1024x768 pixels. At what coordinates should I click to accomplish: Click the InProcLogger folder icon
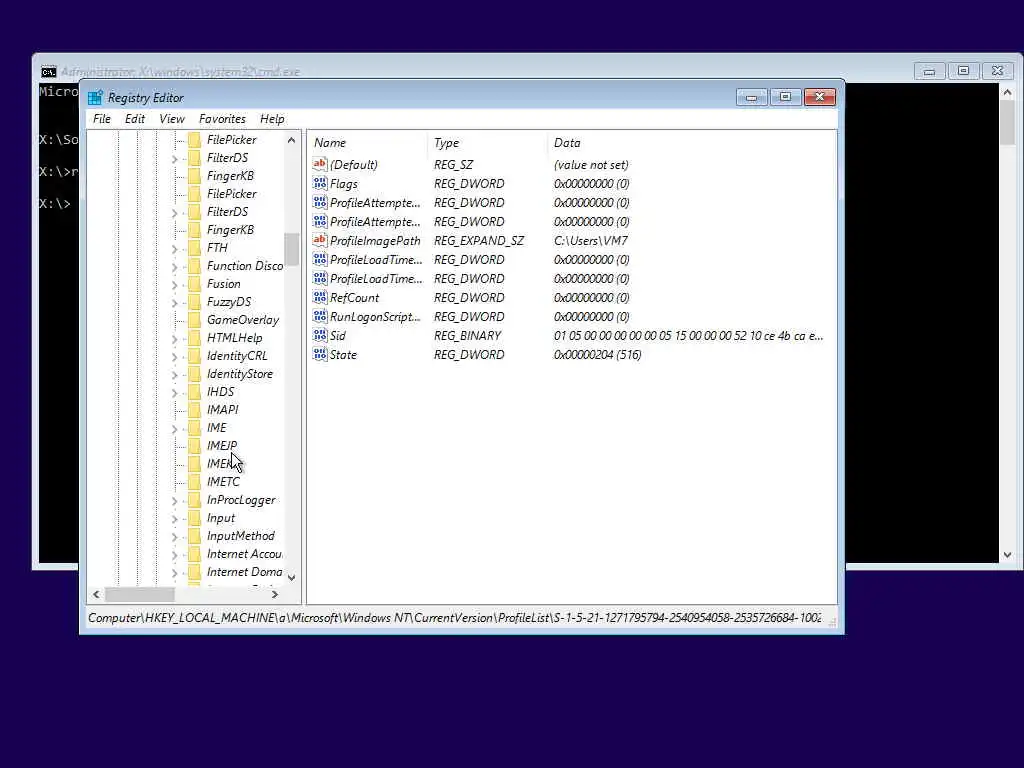[x=195, y=500]
